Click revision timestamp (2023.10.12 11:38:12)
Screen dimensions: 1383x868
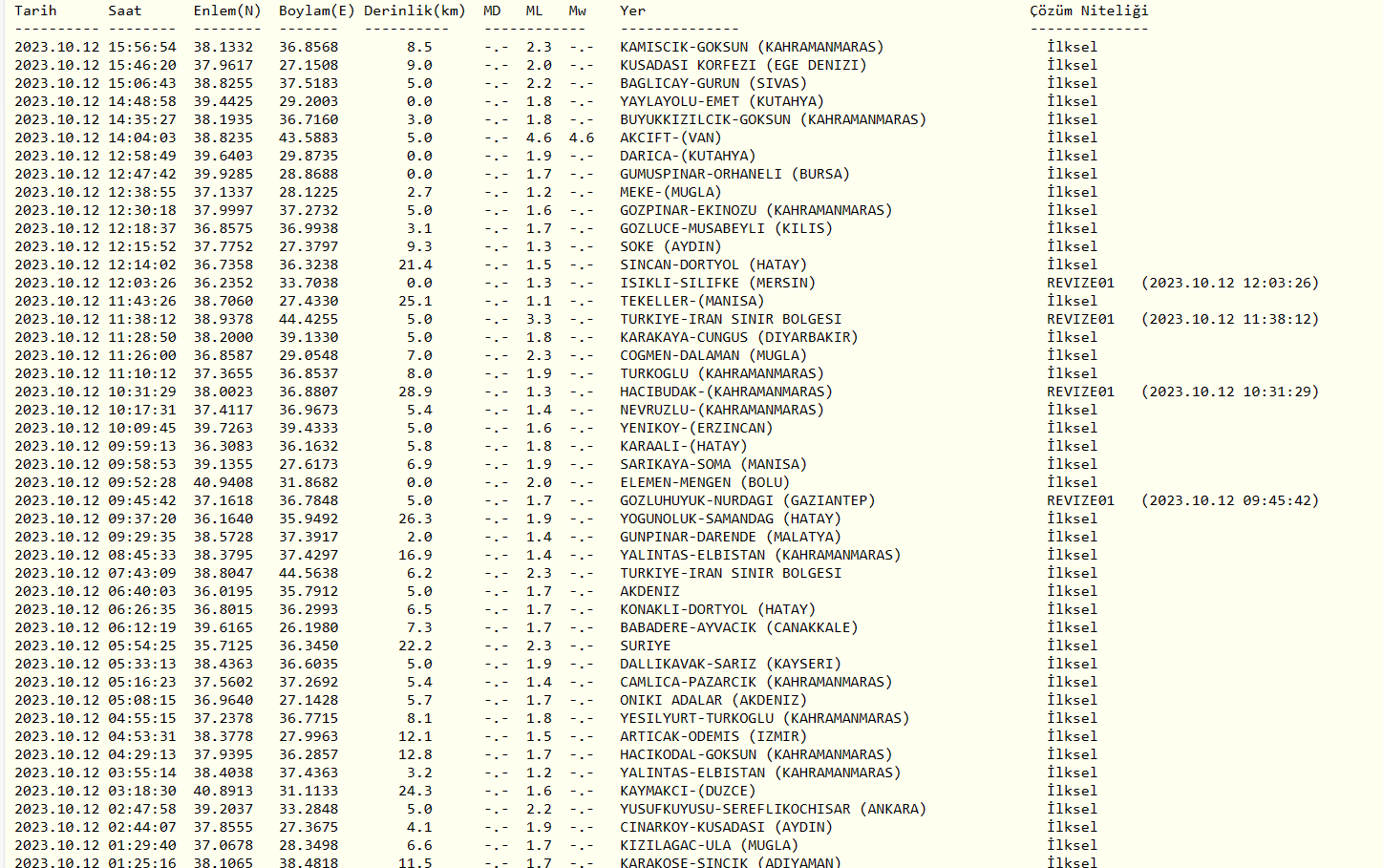pos(1230,319)
